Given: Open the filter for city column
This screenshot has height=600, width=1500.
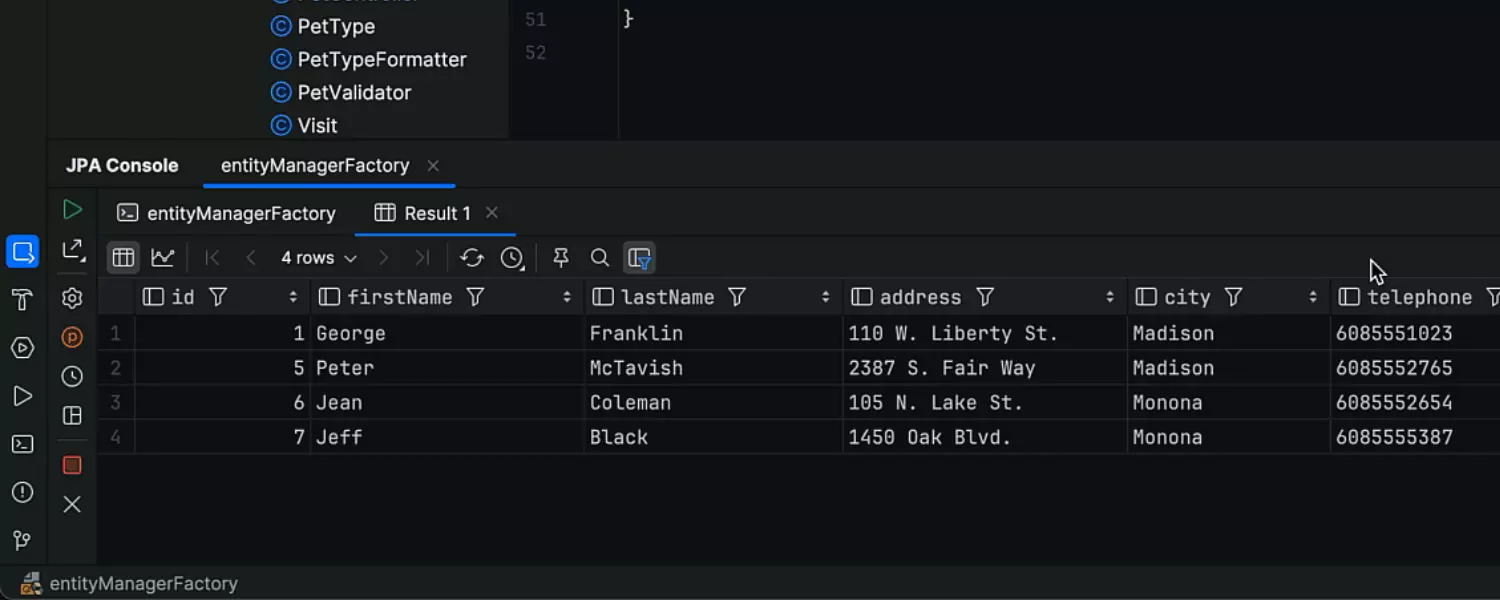Looking at the screenshot, I should pyautogui.click(x=1234, y=297).
